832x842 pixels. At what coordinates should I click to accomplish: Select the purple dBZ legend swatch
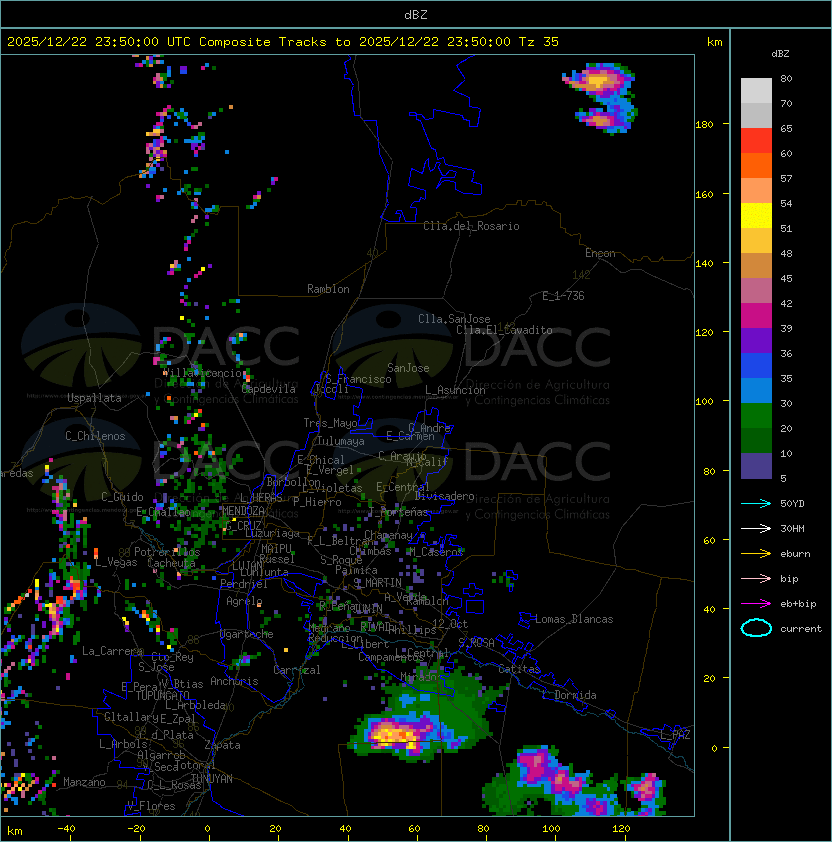[x=756, y=340]
